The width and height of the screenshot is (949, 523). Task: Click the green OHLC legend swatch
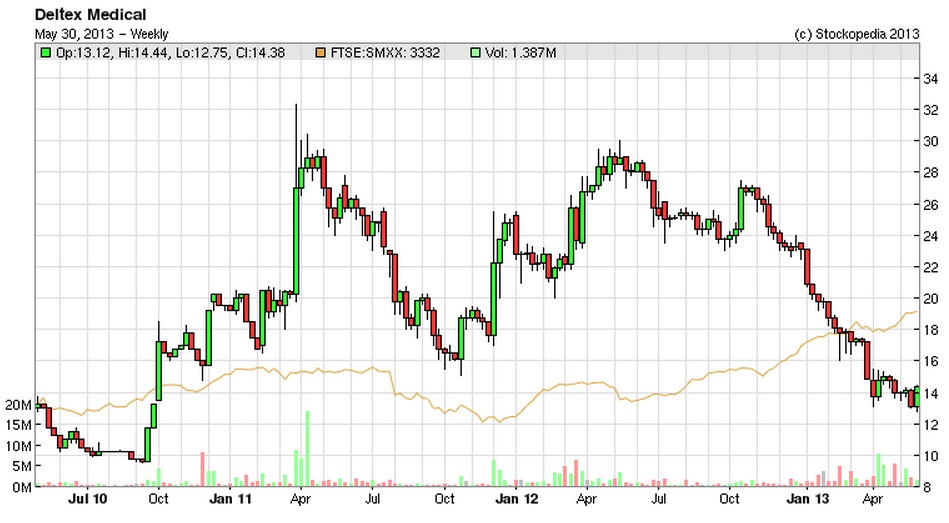45,53
